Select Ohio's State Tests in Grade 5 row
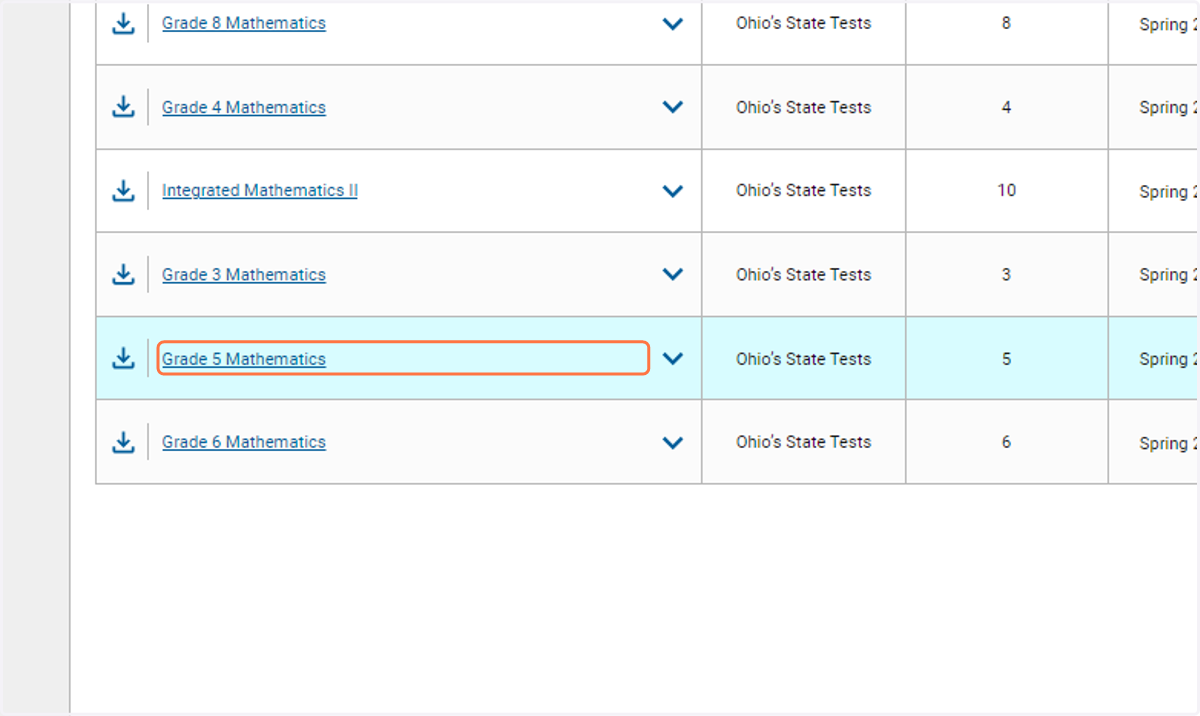The height and width of the screenshot is (716, 1200). 804,358
